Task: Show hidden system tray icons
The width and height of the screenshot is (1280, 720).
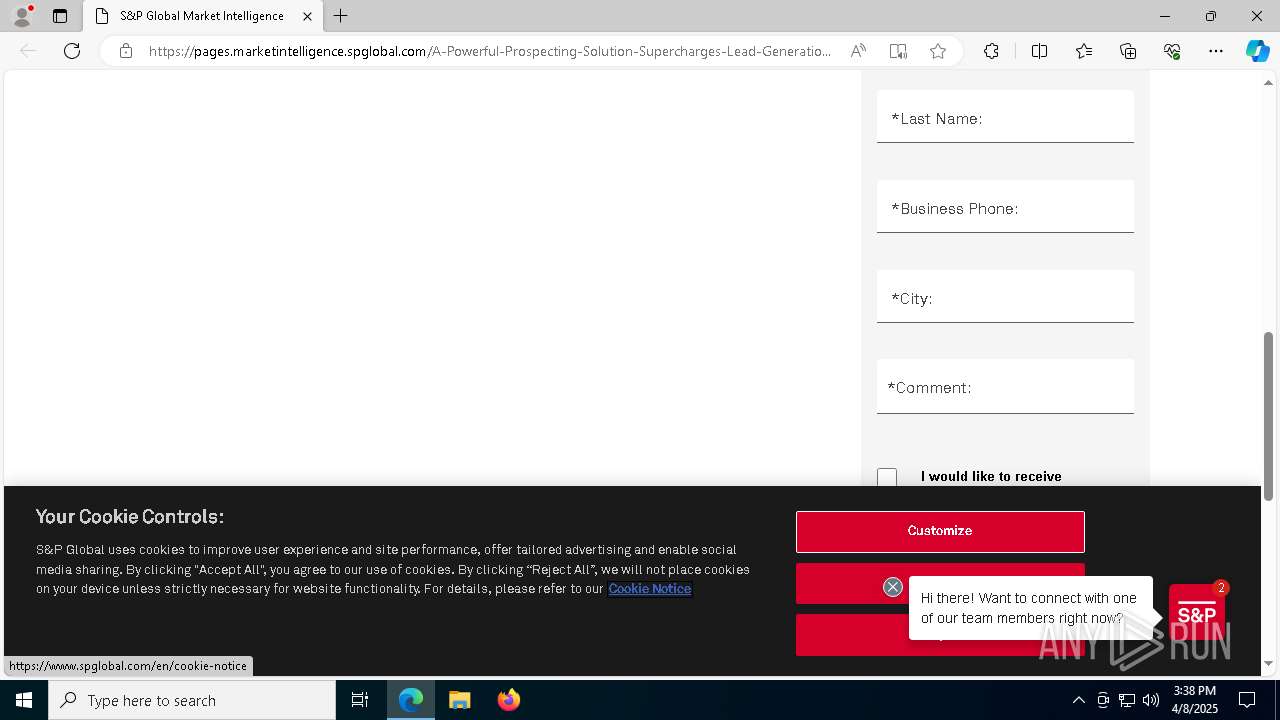Action: 1078,700
